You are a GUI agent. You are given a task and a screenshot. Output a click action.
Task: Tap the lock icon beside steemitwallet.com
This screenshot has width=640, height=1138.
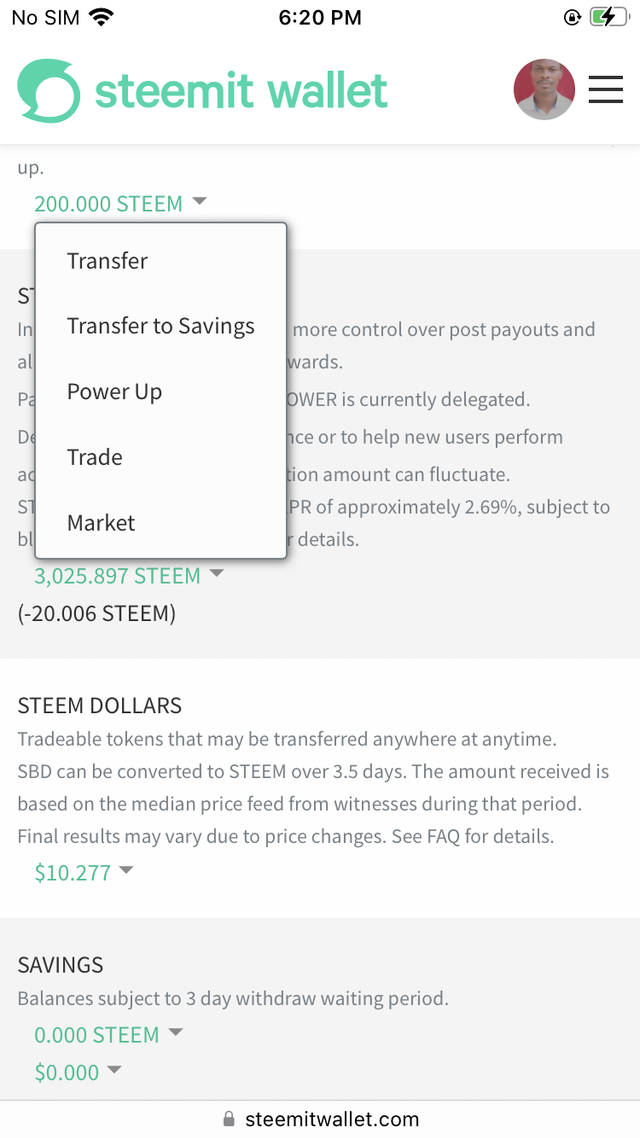pyautogui.click(x=229, y=1119)
